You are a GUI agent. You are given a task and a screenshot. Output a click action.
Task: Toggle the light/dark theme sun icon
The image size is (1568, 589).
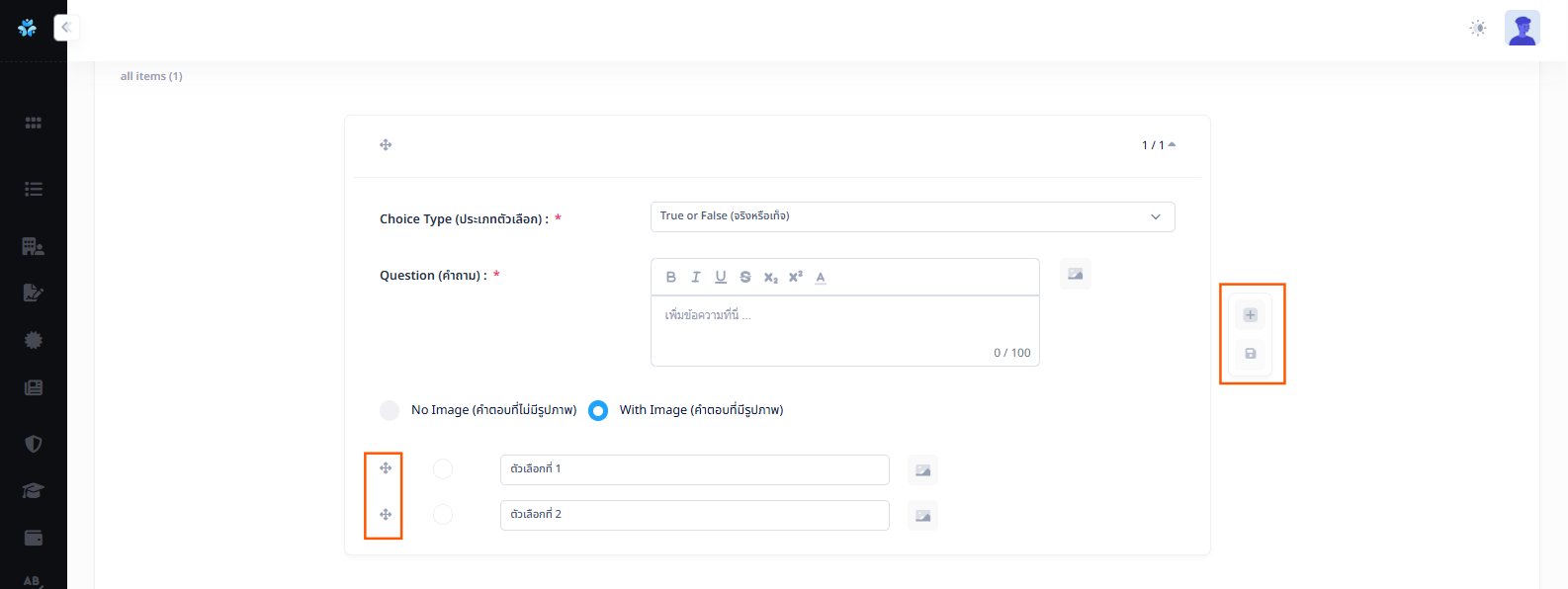(1477, 29)
